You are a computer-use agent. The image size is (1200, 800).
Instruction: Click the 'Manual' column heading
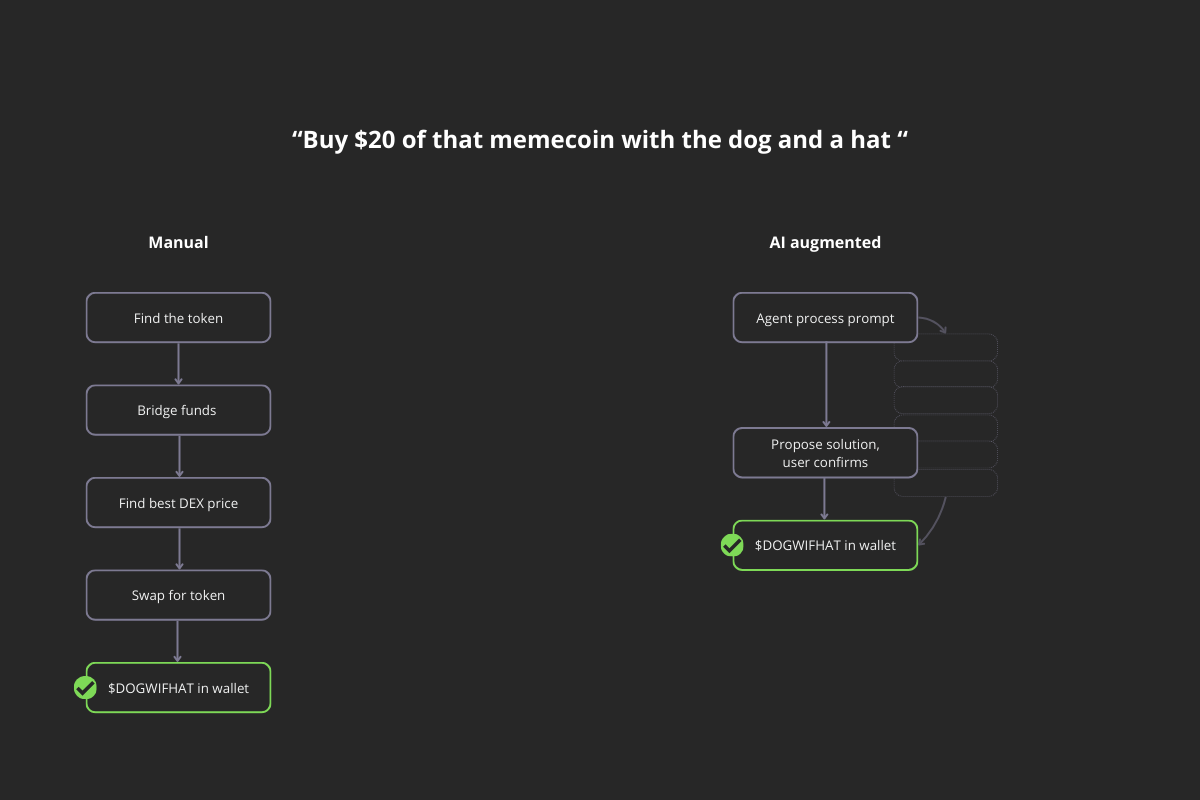178,242
